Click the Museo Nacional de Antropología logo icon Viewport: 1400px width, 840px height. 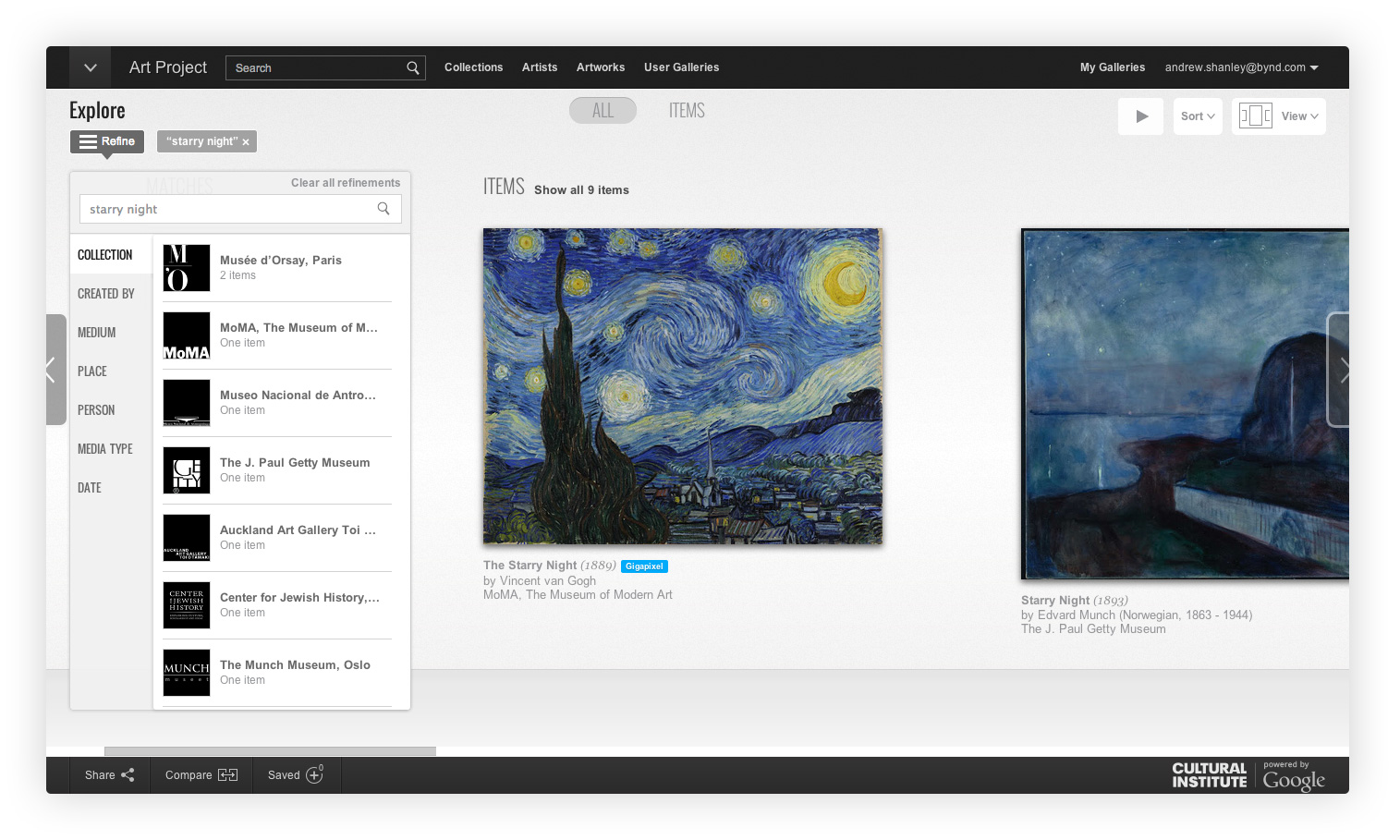187,403
